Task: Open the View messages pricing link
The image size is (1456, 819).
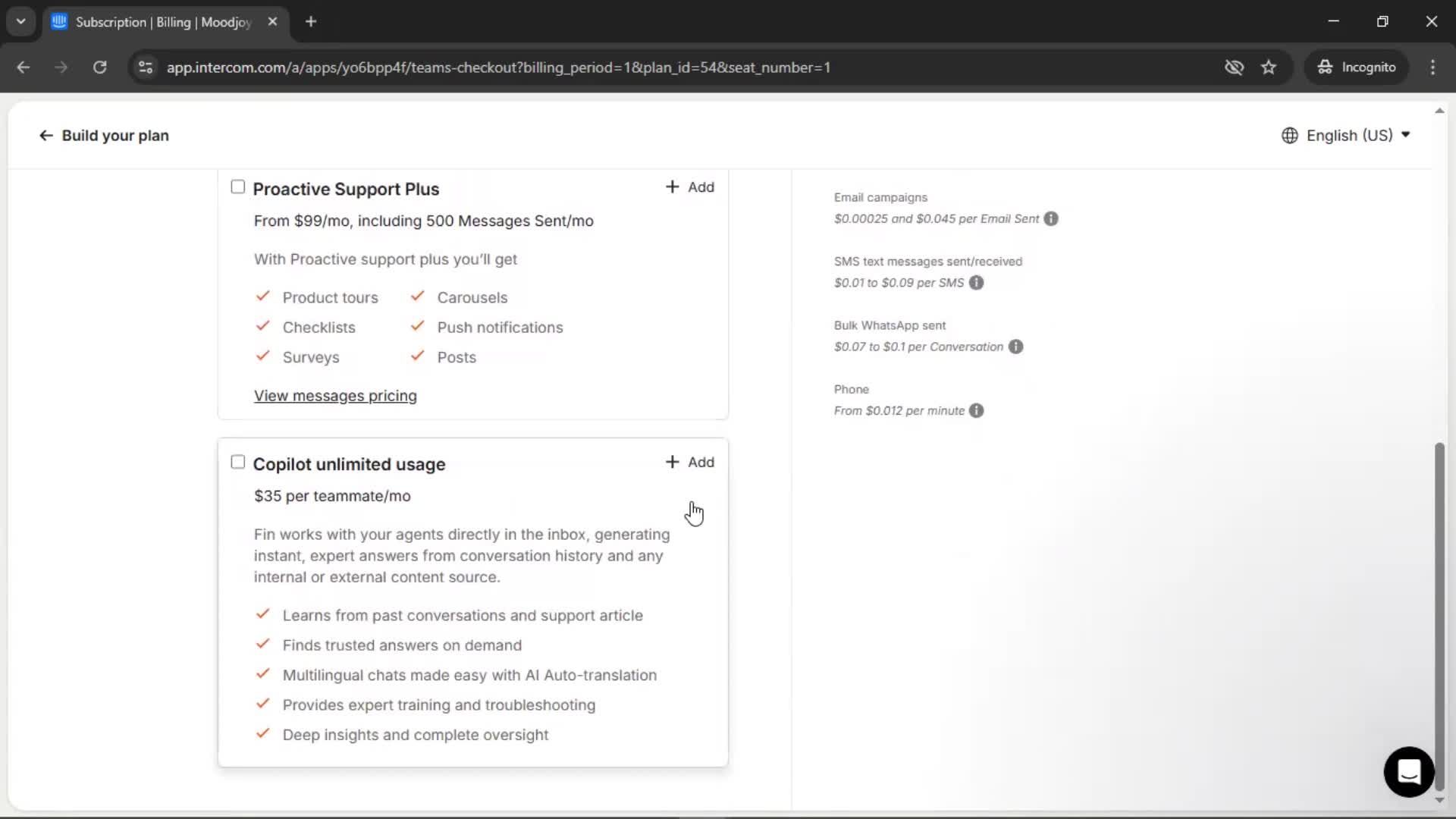Action: tap(335, 396)
